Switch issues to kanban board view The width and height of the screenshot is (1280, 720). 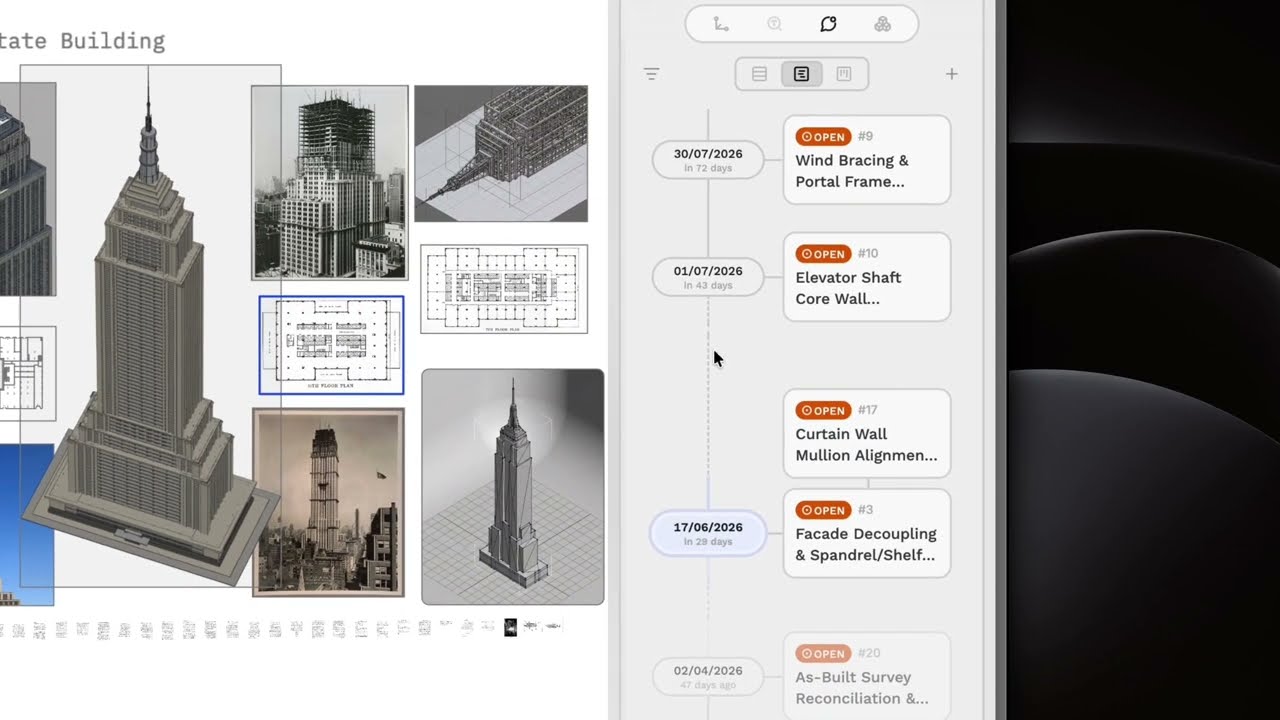844,74
